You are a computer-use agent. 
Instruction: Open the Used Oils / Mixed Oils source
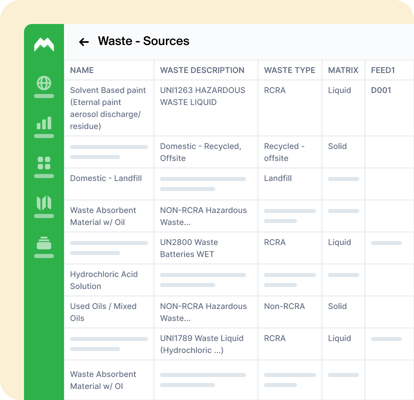(103, 312)
